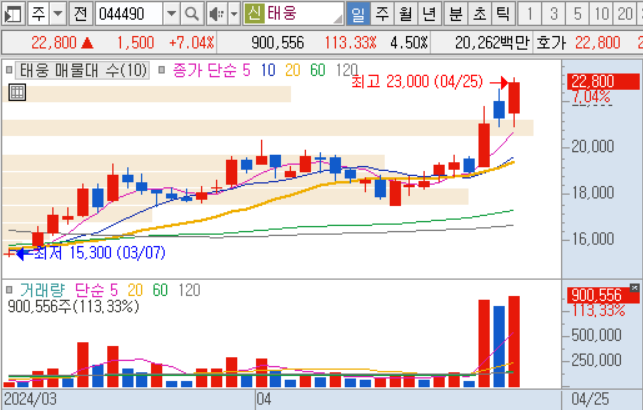The width and height of the screenshot is (643, 410).
Task: Click the change percent +7.04%
Action: point(191,42)
